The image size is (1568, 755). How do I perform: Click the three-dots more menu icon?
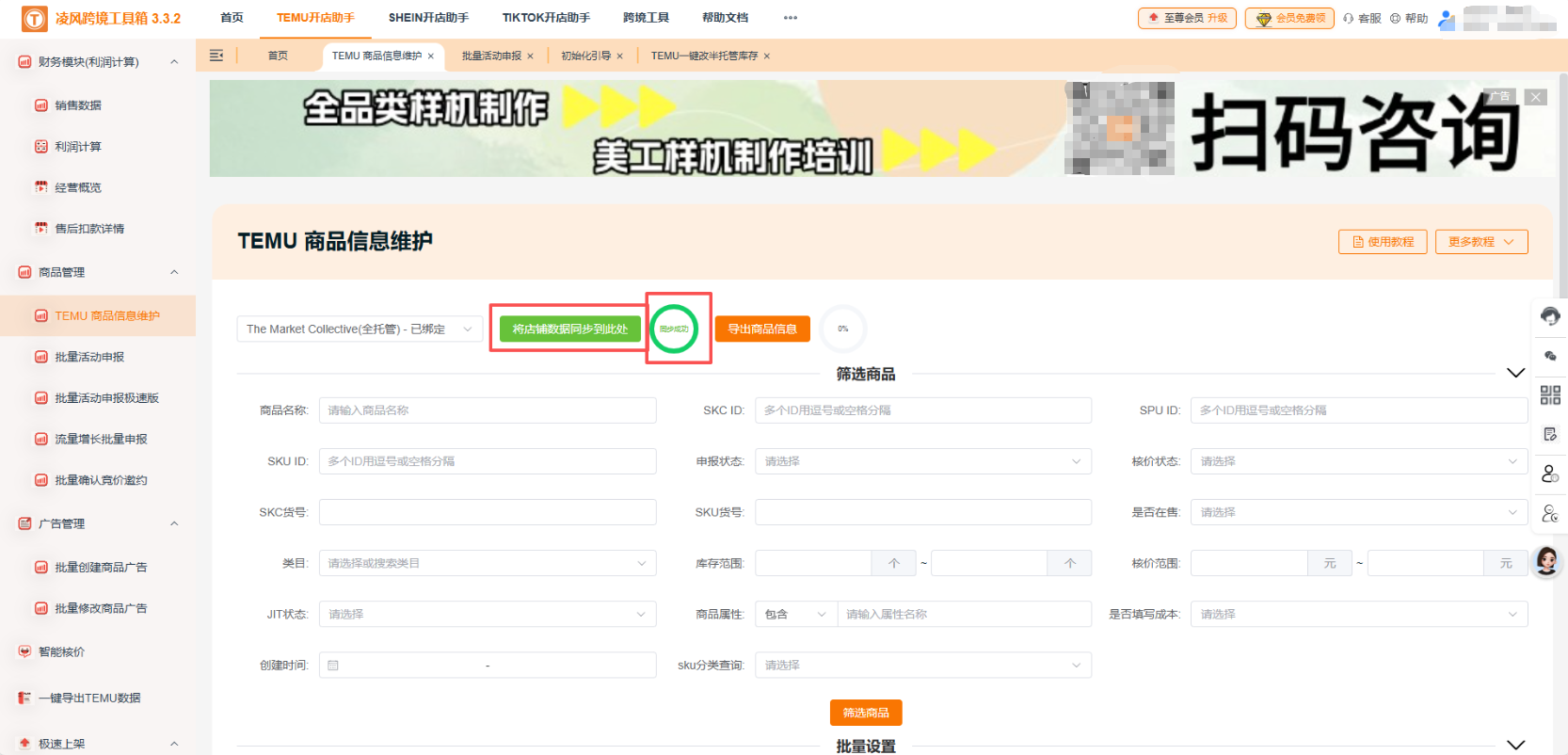tap(791, 18)
